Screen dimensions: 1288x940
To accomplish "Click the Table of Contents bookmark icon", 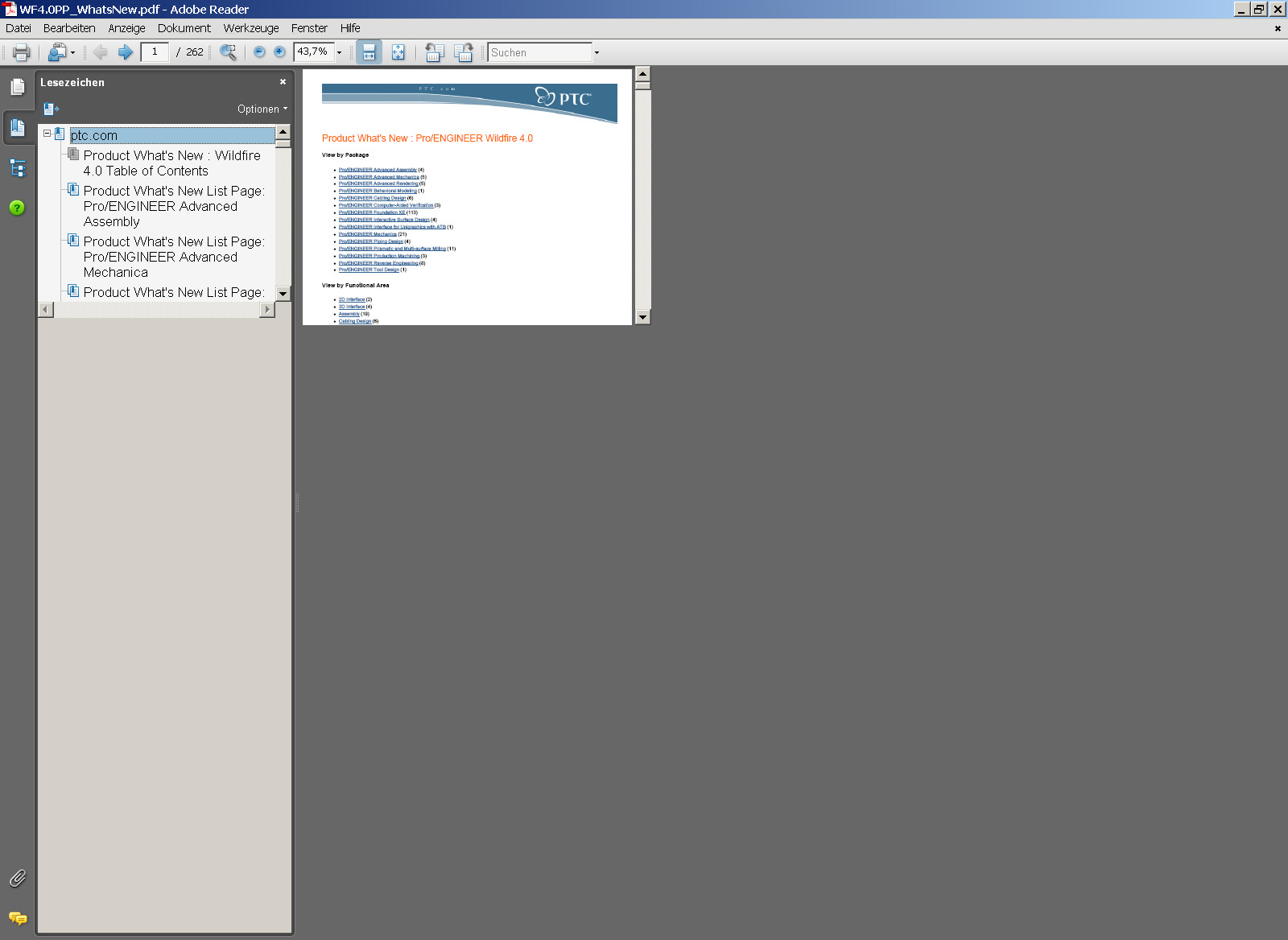I will (73, 154).
